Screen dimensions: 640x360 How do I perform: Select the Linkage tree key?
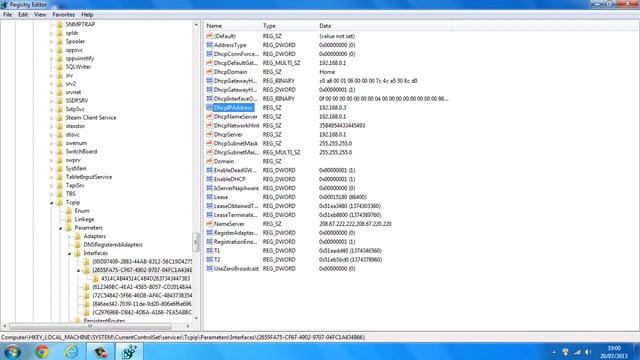[x=84, y=219]
